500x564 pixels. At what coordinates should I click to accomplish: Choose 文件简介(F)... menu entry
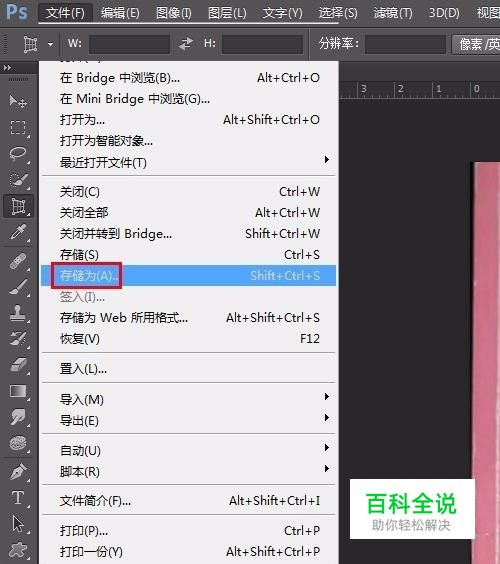click(189, 500)
